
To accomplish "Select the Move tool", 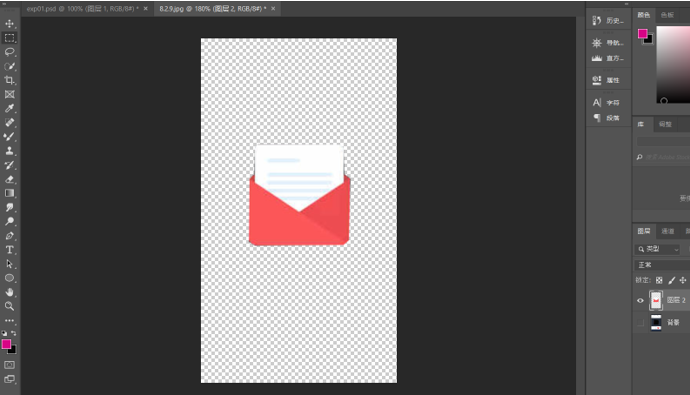I will 9,24.
